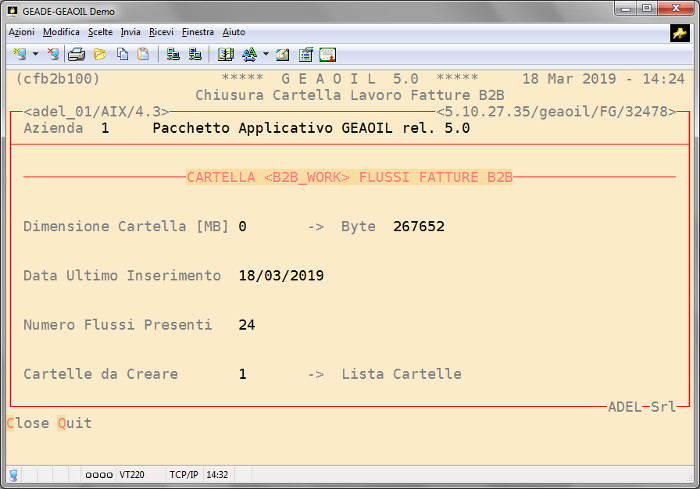Open the Finestra menu
This screenshot has width=700, height=489.
[198, 32]
